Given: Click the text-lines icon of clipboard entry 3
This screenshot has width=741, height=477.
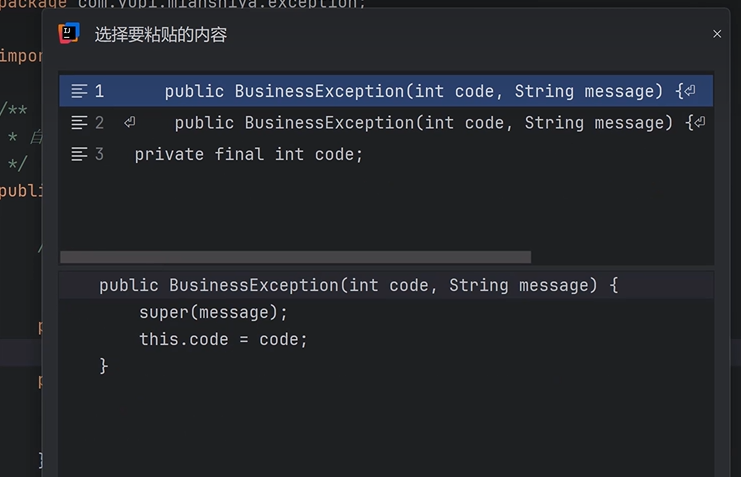Looking at the screenshot, I should coord(80,154).
